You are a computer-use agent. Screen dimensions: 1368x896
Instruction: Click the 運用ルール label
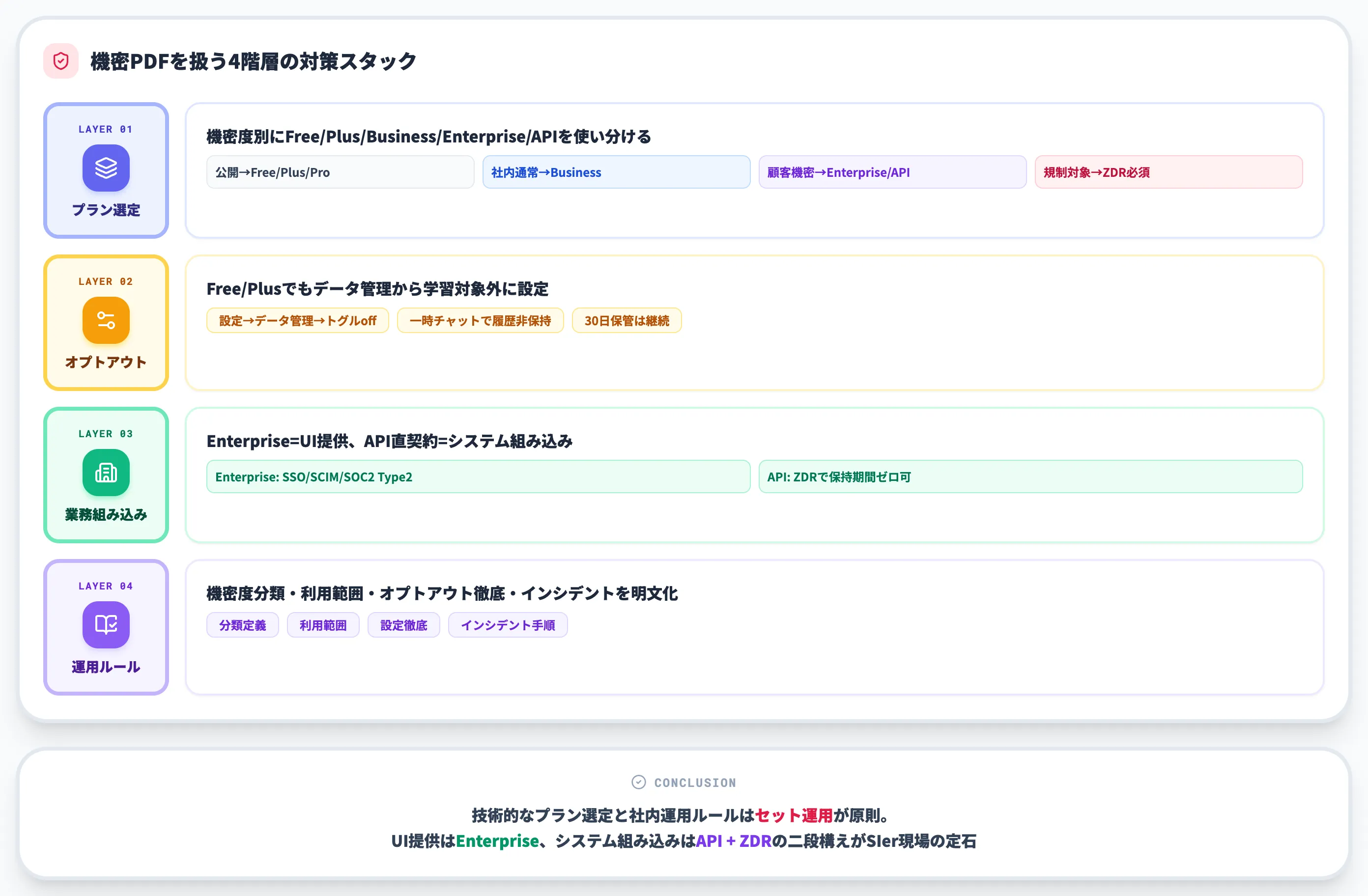coord(106,667)
